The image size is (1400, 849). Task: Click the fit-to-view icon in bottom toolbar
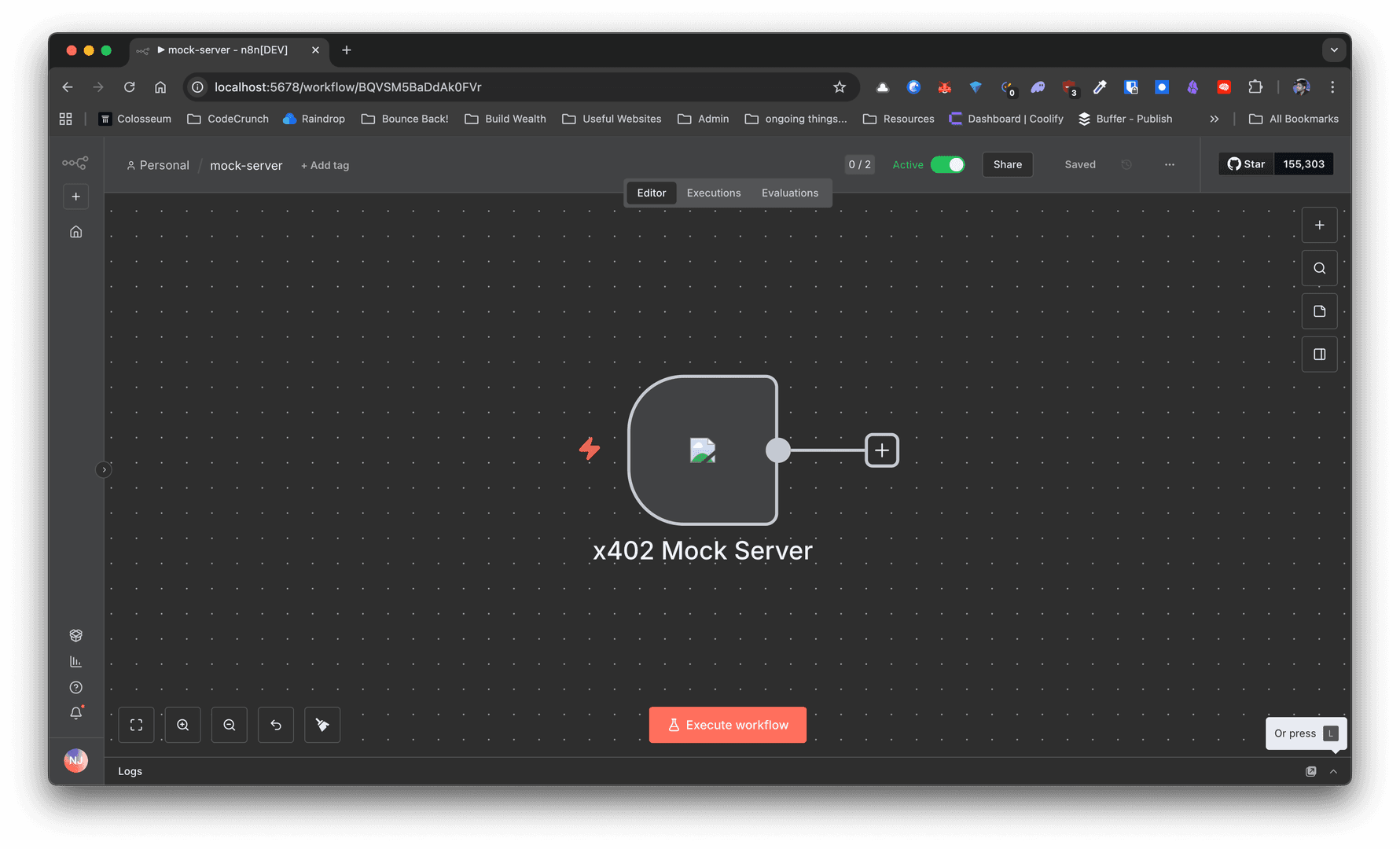point(136,724)
